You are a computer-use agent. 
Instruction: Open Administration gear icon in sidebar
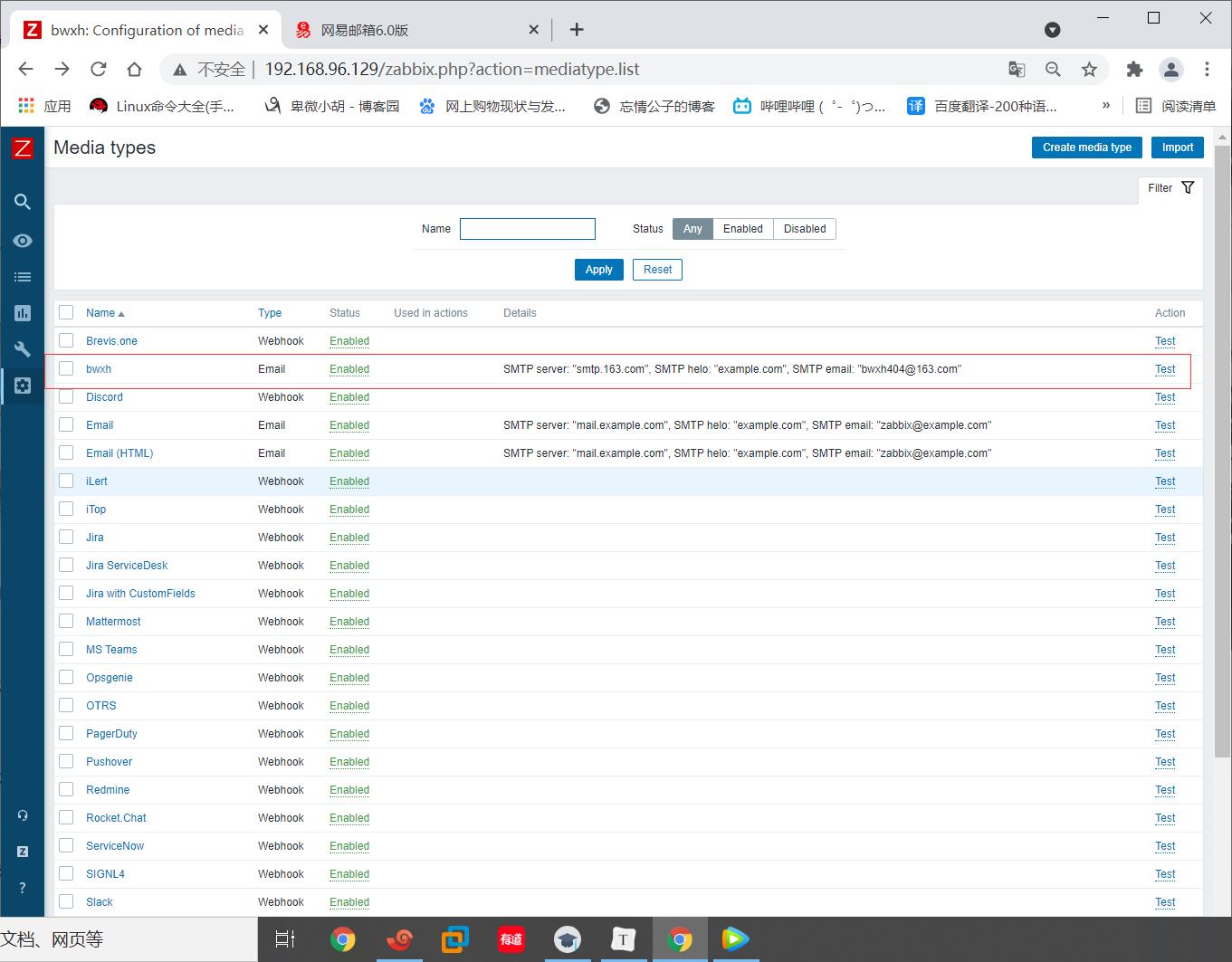(x=23, y=386)
